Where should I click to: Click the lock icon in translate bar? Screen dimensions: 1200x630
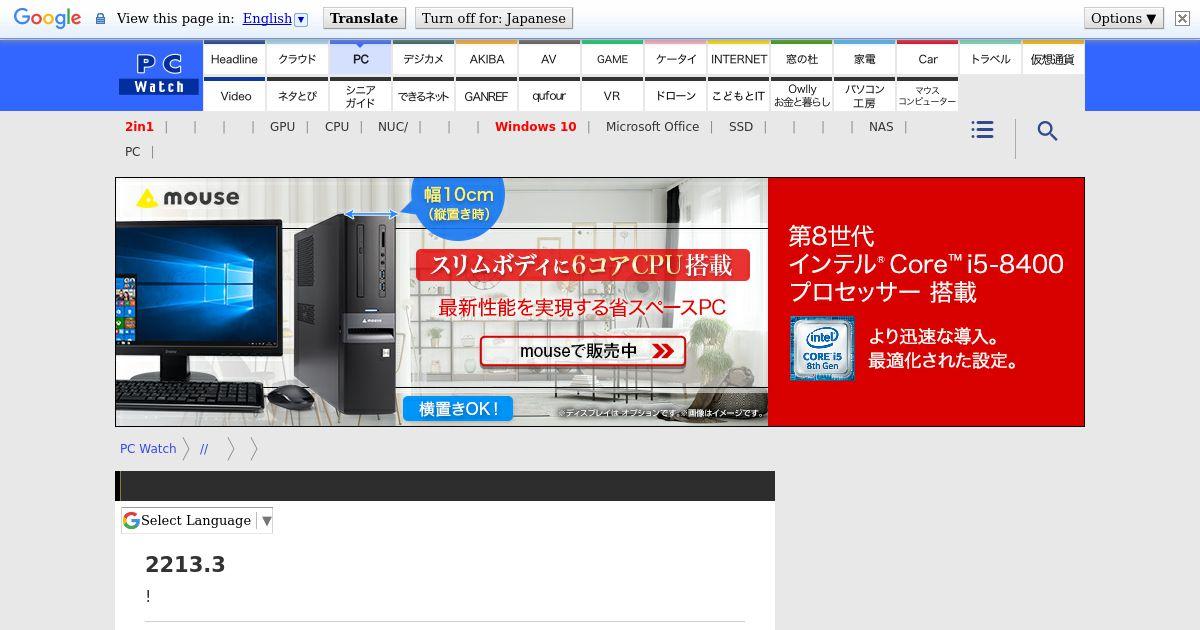coord(100,18)
